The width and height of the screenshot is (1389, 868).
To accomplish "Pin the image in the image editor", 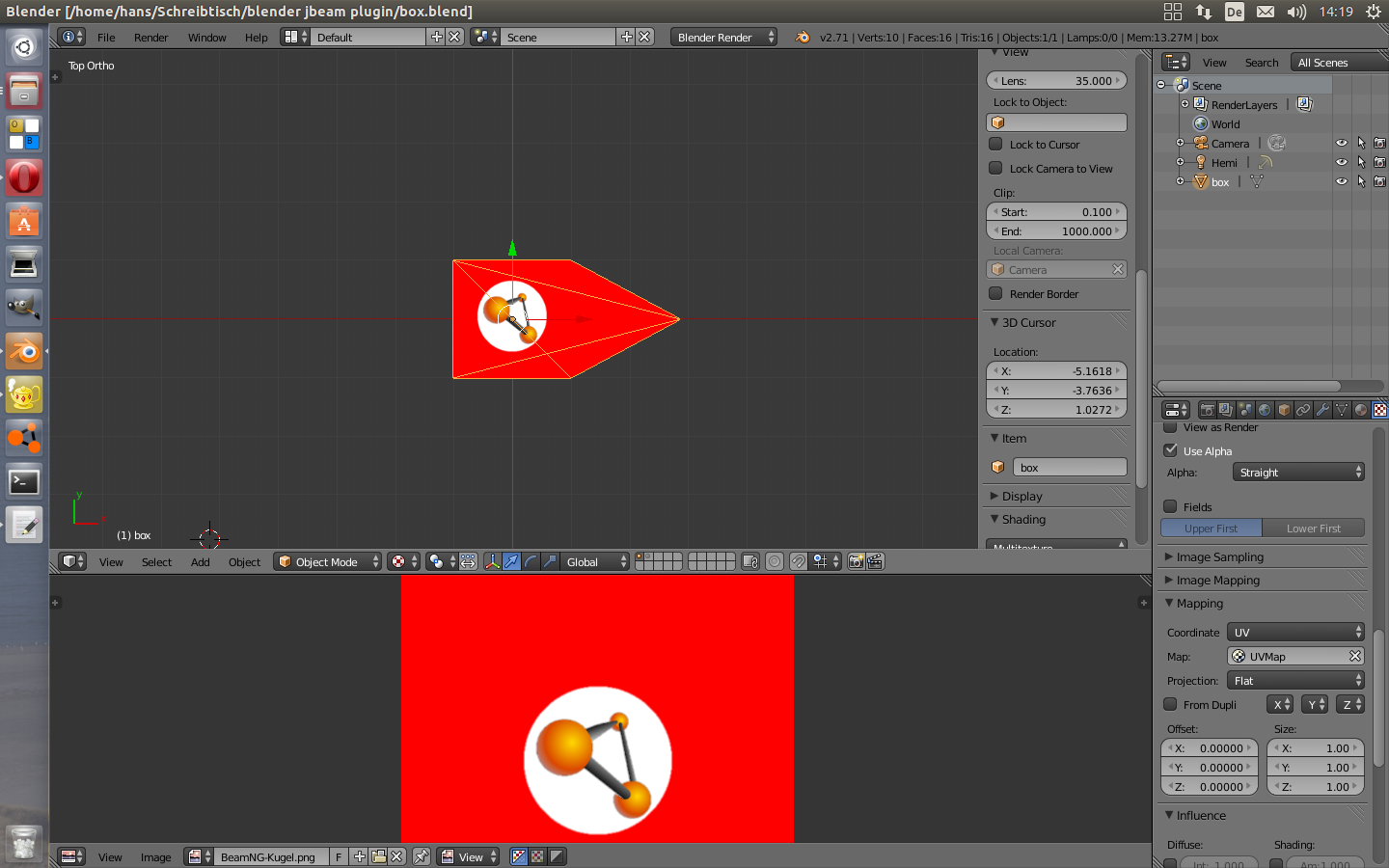I will [x=422, y=856].
